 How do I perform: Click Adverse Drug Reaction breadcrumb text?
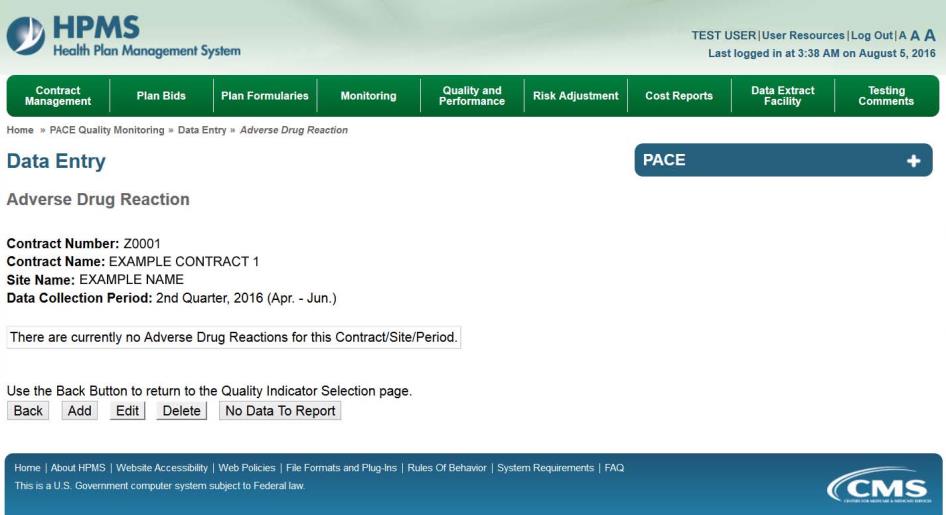coord(294,130)
